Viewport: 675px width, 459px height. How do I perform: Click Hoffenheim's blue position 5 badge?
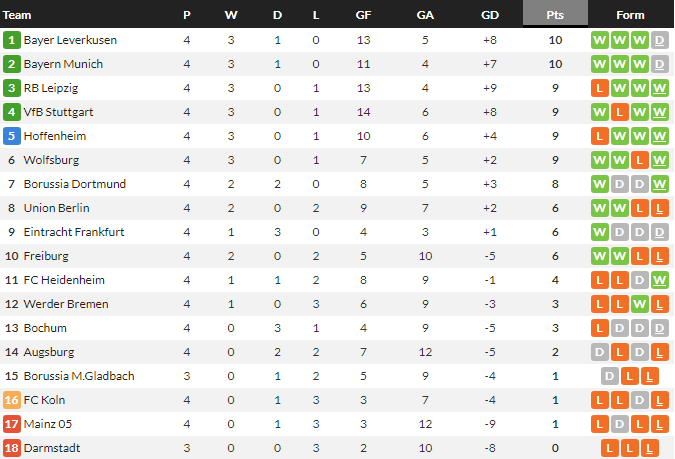point(12,136)
